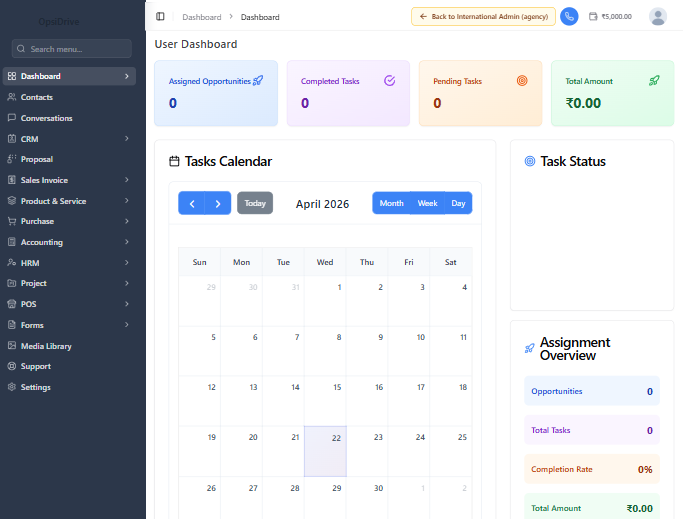683x519 pixels.
Task: Click the OpsiDrive logo text
Action: tap(59, 22)
